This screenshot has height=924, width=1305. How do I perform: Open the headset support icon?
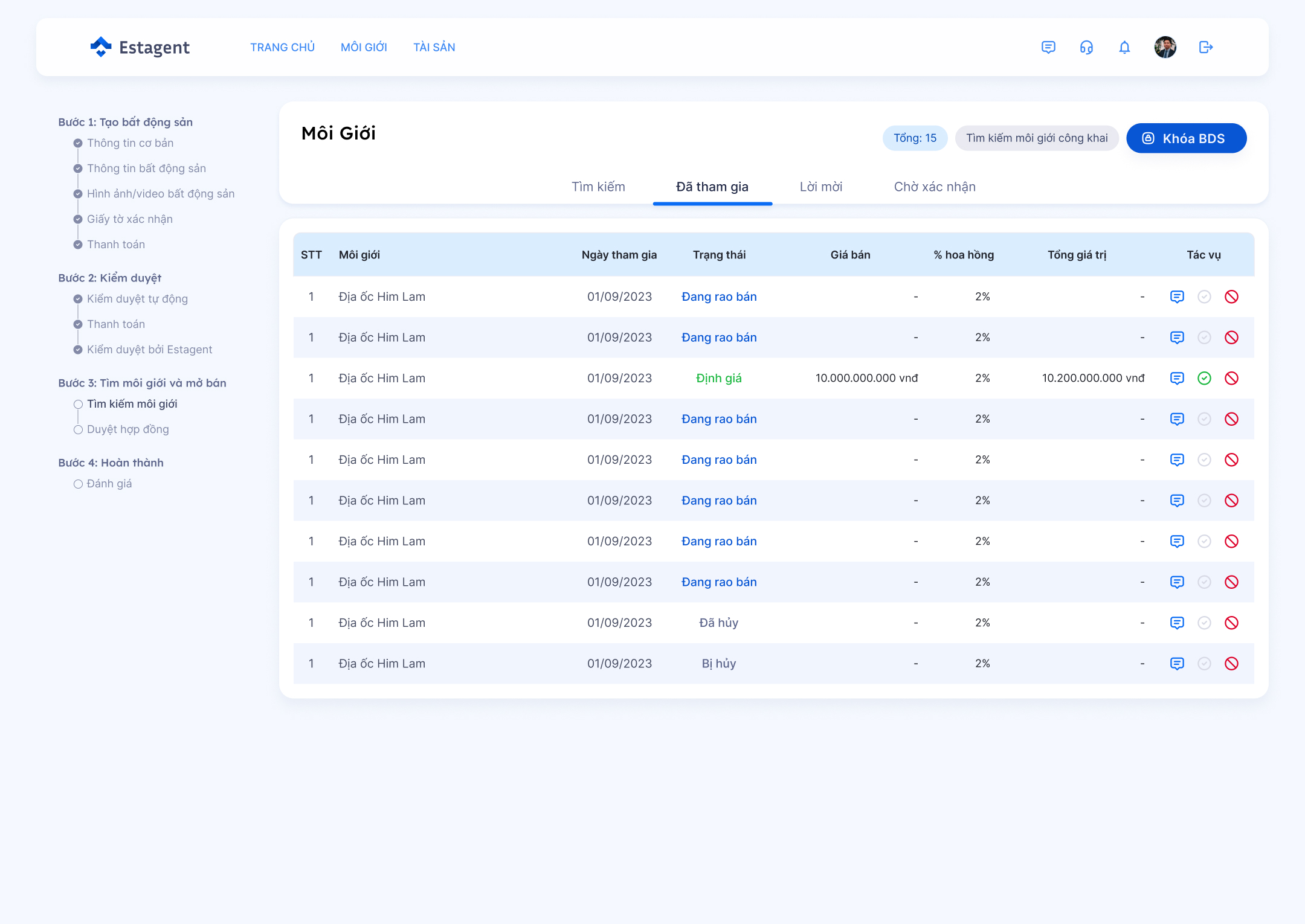[x=1086, y=47]
